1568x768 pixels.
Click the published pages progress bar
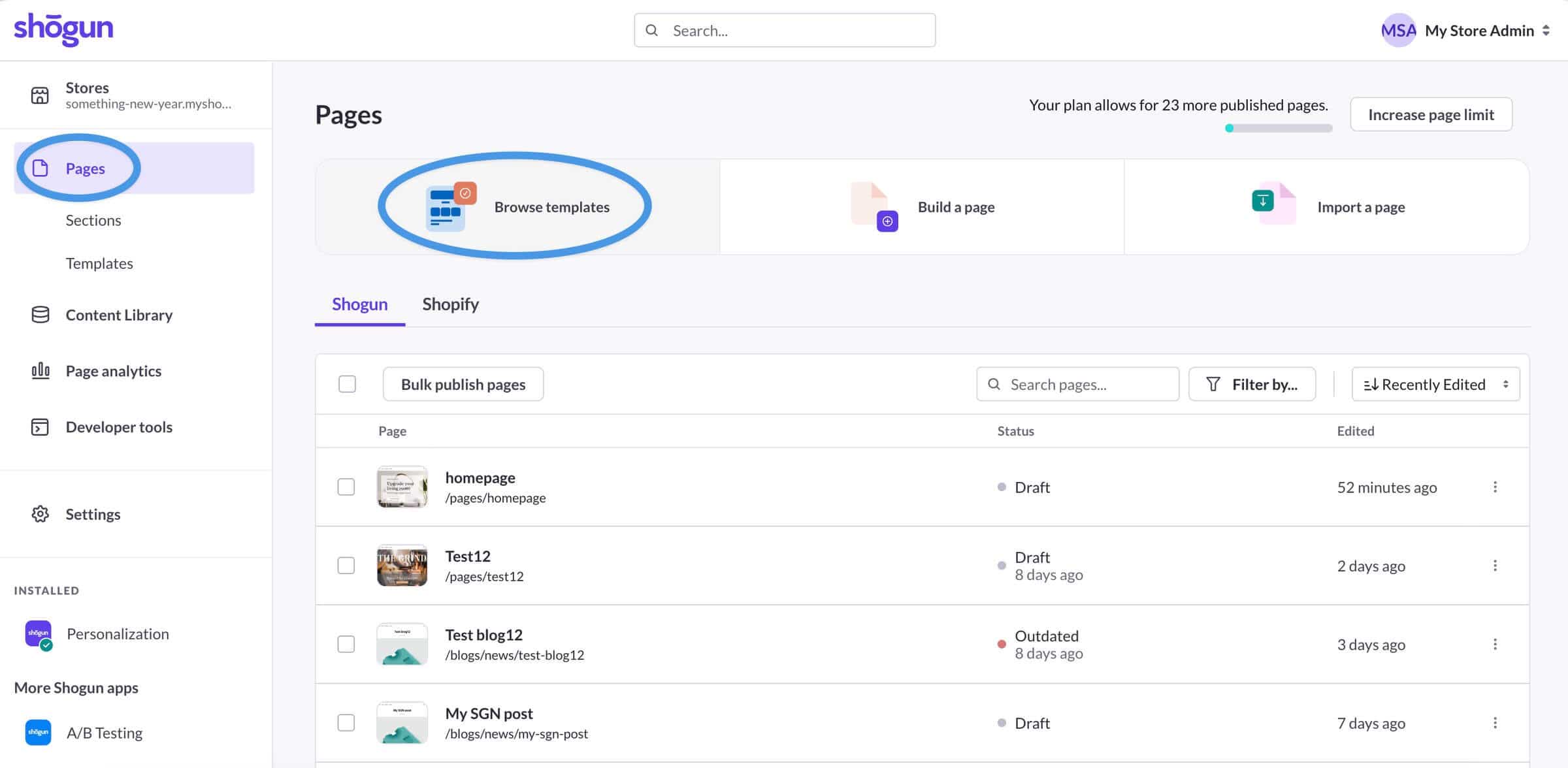point(1279,128)
